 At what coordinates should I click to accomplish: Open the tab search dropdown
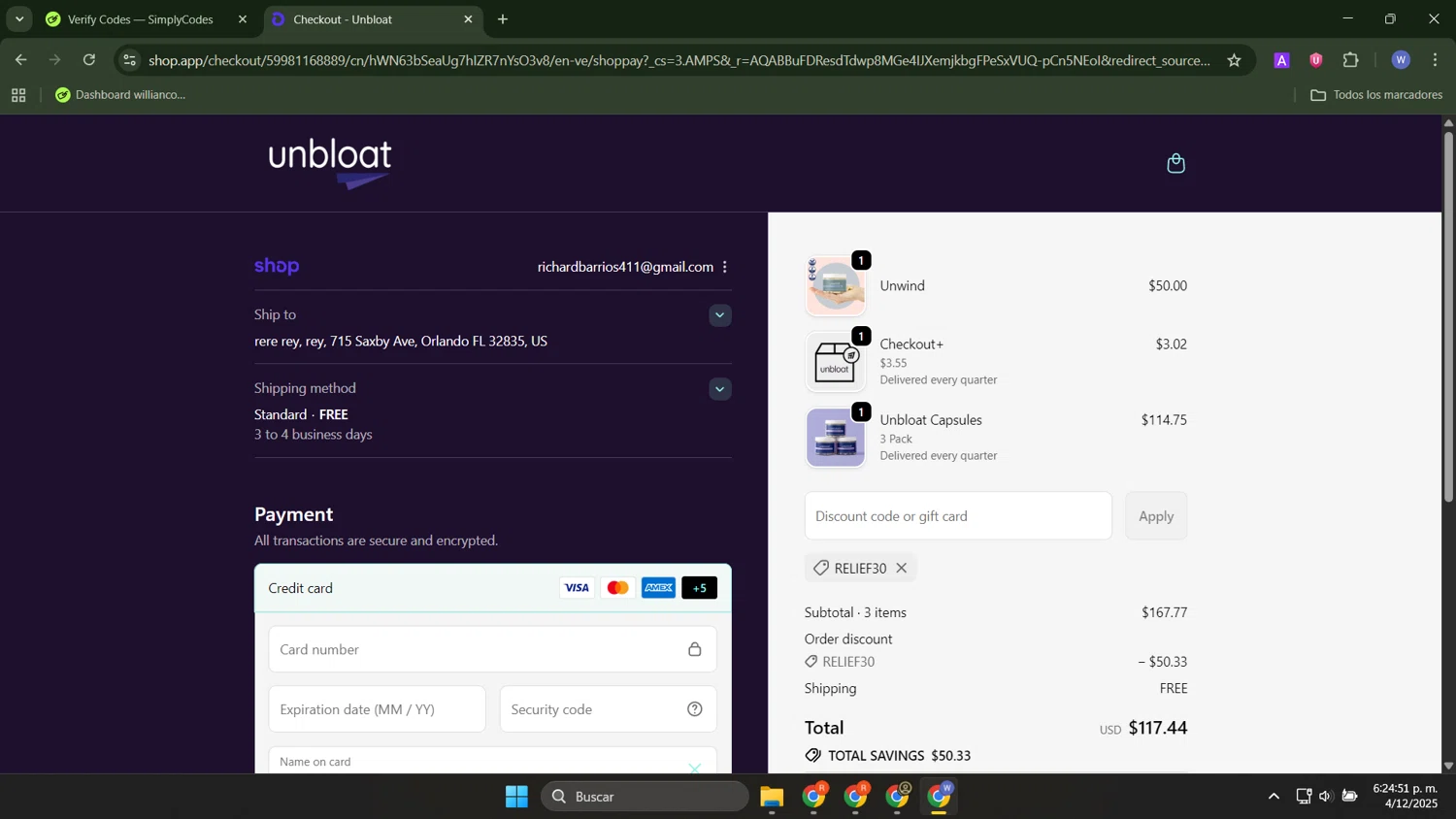[x=19, y=19]
